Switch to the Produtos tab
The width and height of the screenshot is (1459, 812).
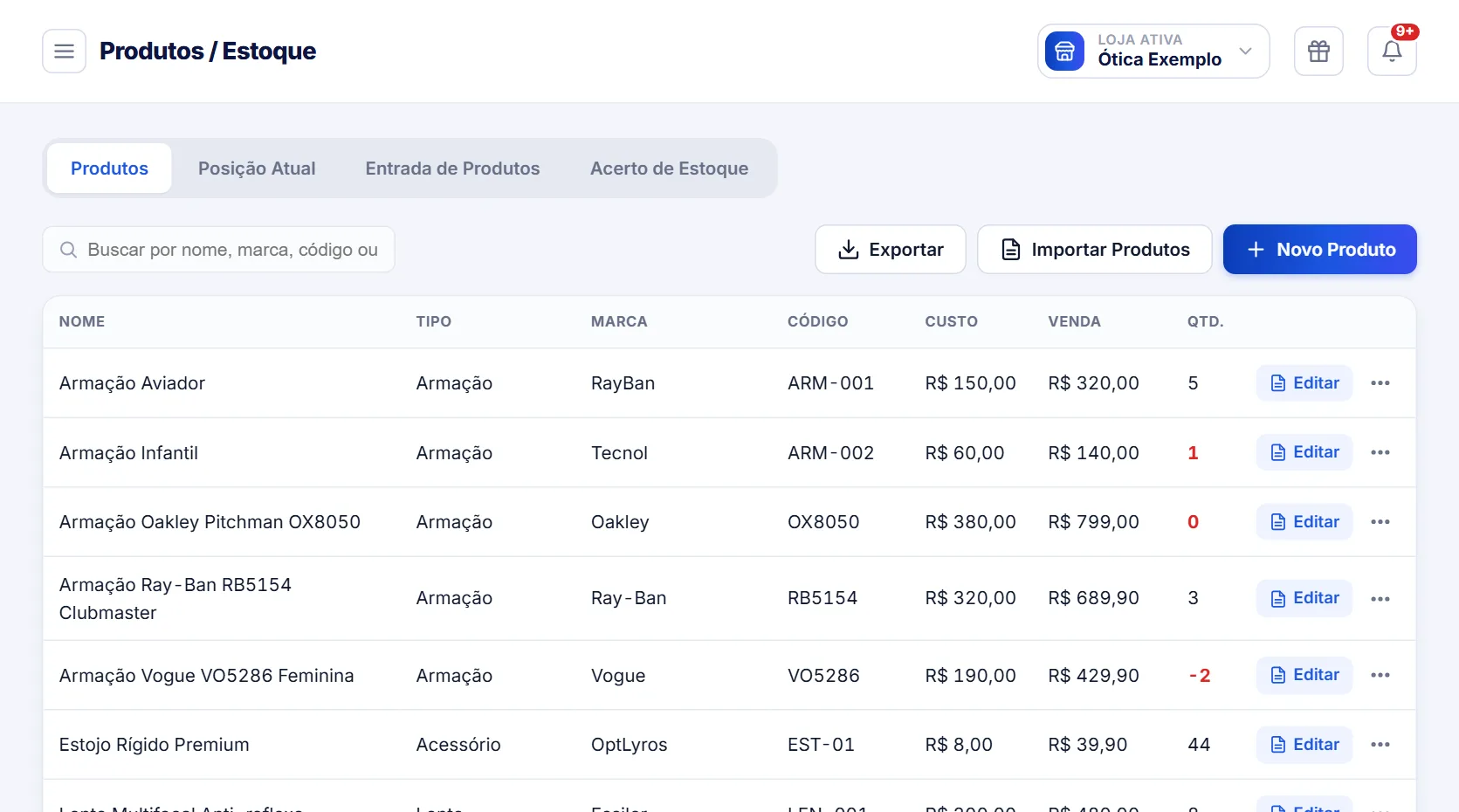(x=109, y=169)
